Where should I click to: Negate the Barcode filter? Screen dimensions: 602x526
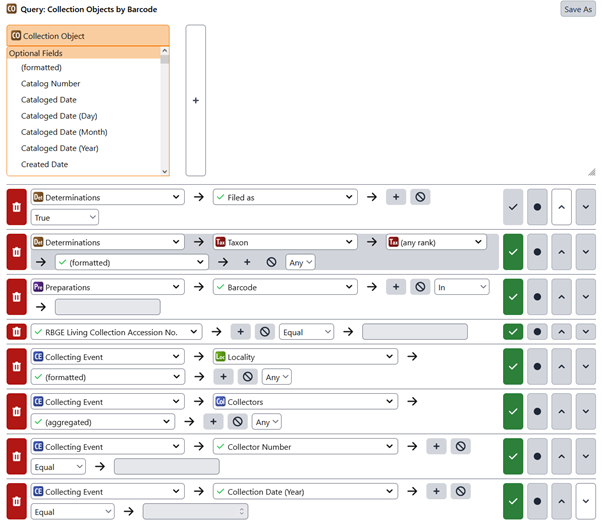point(420,287)
